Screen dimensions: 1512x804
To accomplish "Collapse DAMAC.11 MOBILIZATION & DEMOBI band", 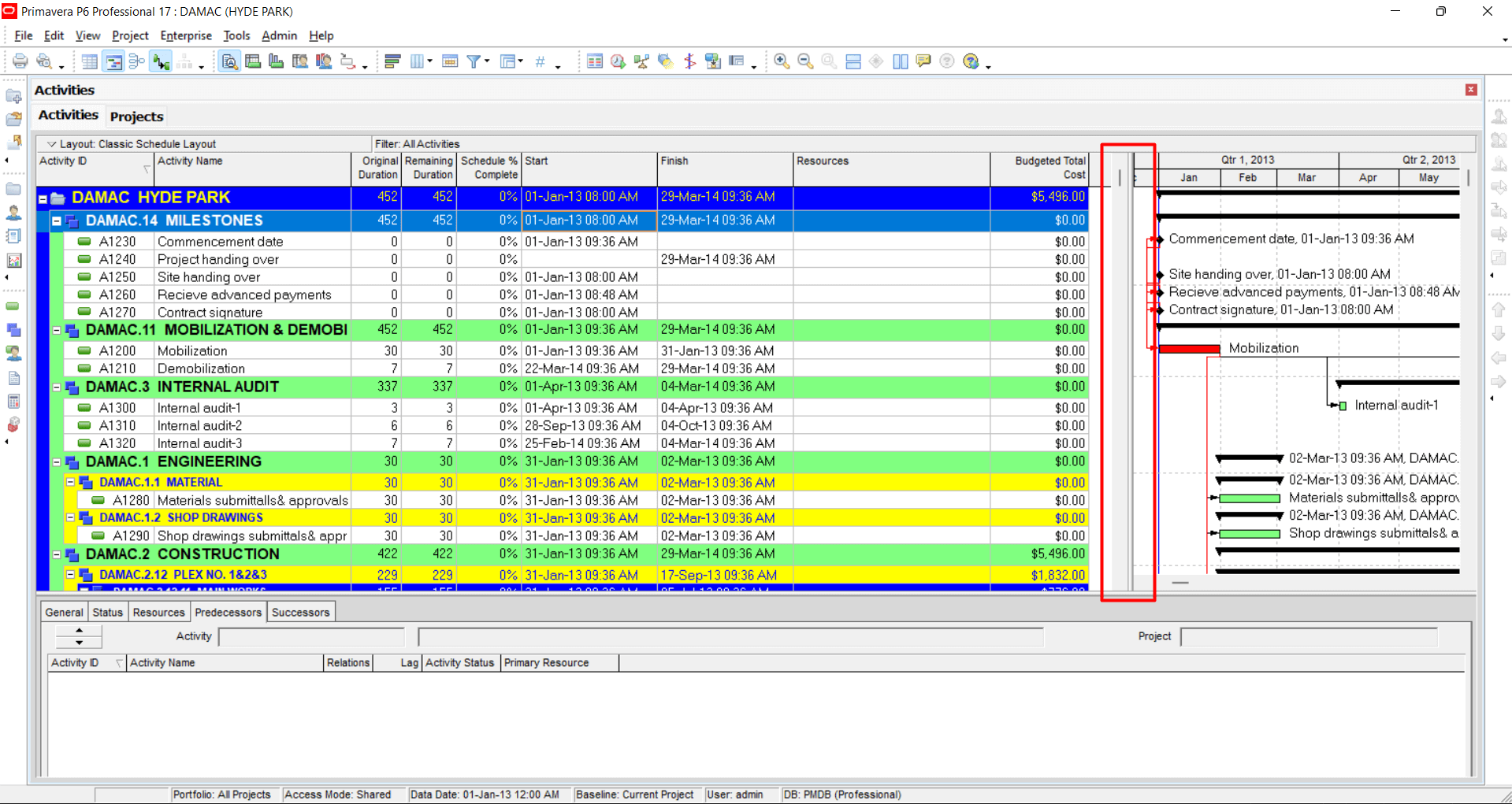I will [57, 331].
